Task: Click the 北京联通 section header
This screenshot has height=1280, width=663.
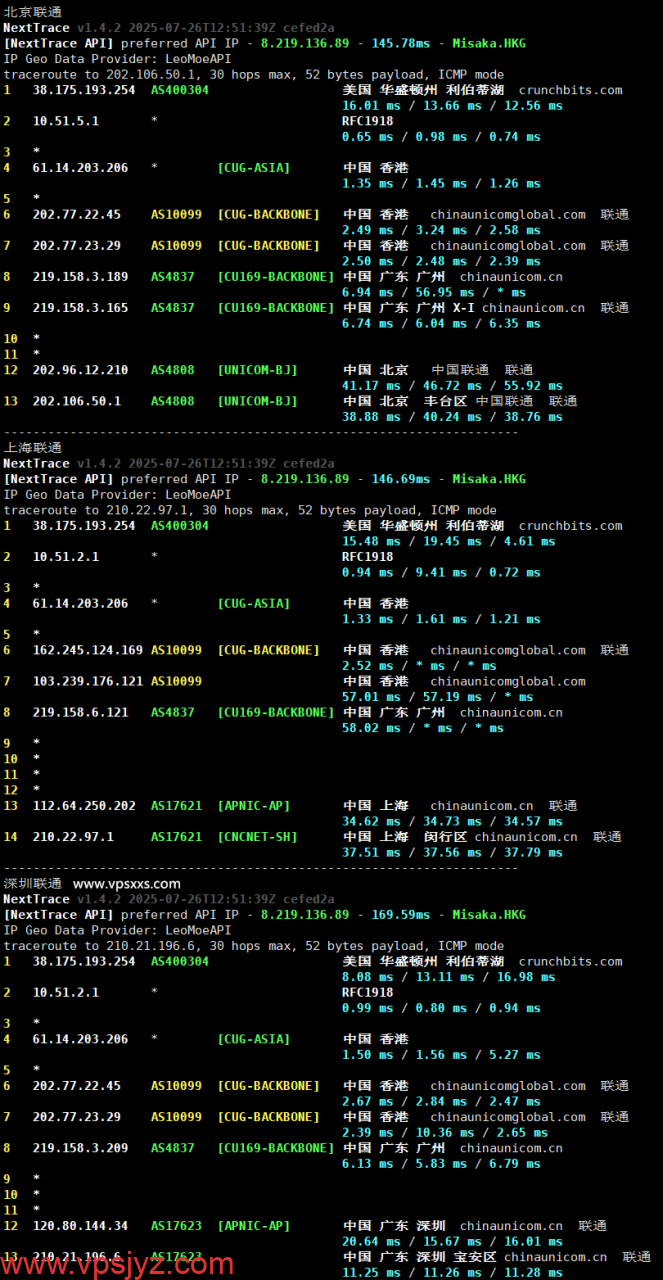Action: click(33, 12)
